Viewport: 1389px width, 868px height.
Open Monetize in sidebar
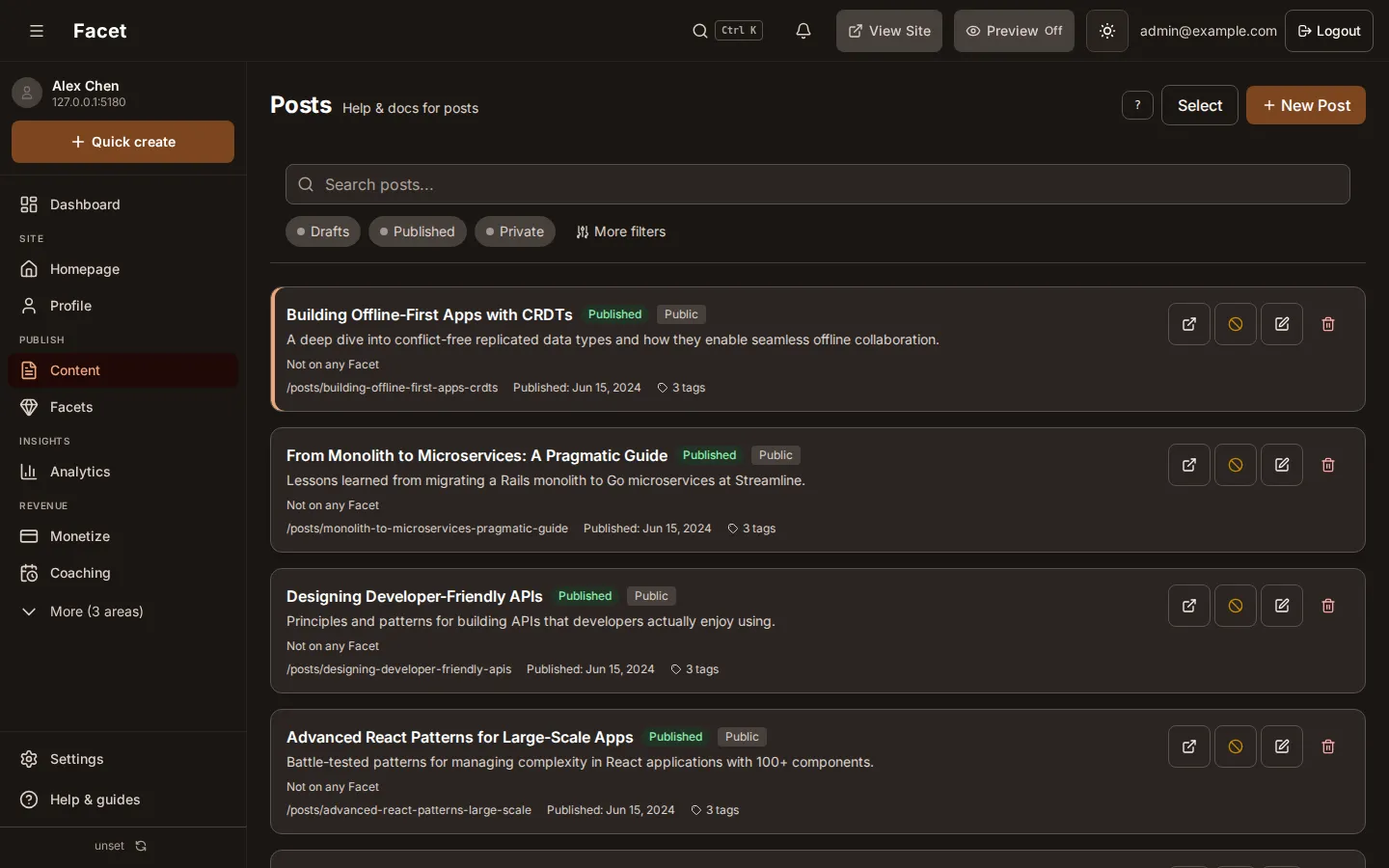[123, 536]
